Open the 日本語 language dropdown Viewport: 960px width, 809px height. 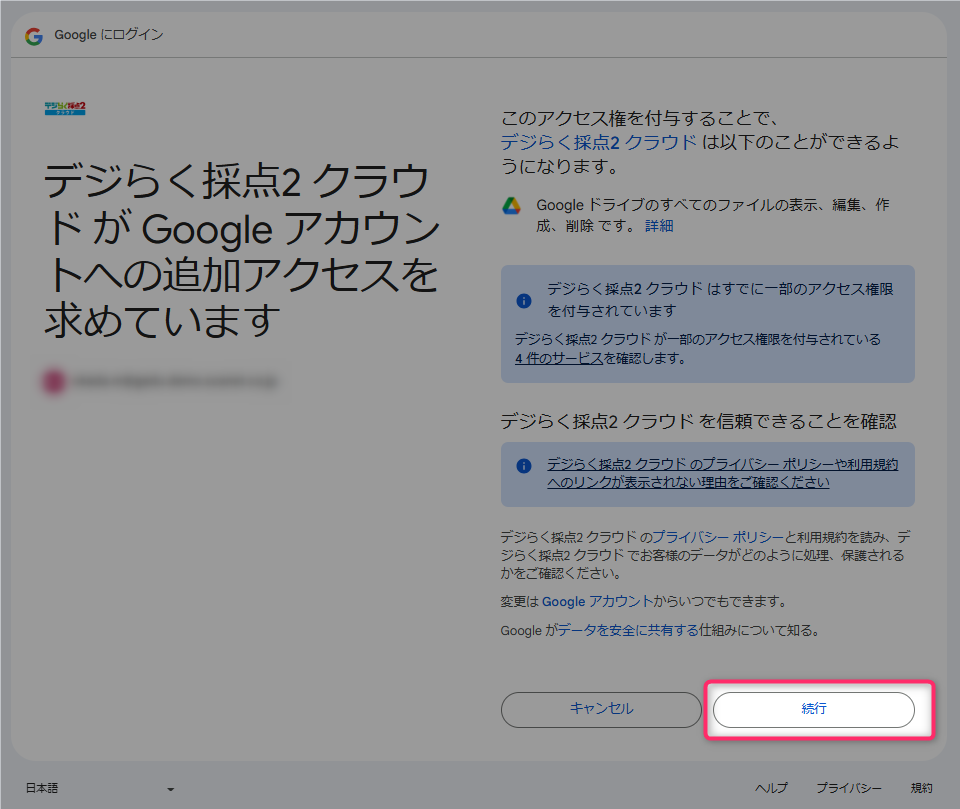pyautogui.click(x=100, y=788)
